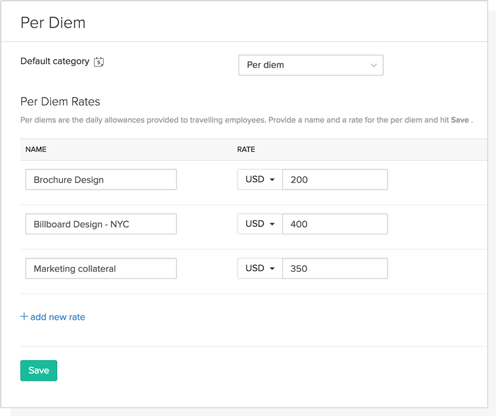Image resolution: width=496 pixels, height=416 pixels.
Task: Click the Per Diem Rates heading
Action: tap(60, 101)
